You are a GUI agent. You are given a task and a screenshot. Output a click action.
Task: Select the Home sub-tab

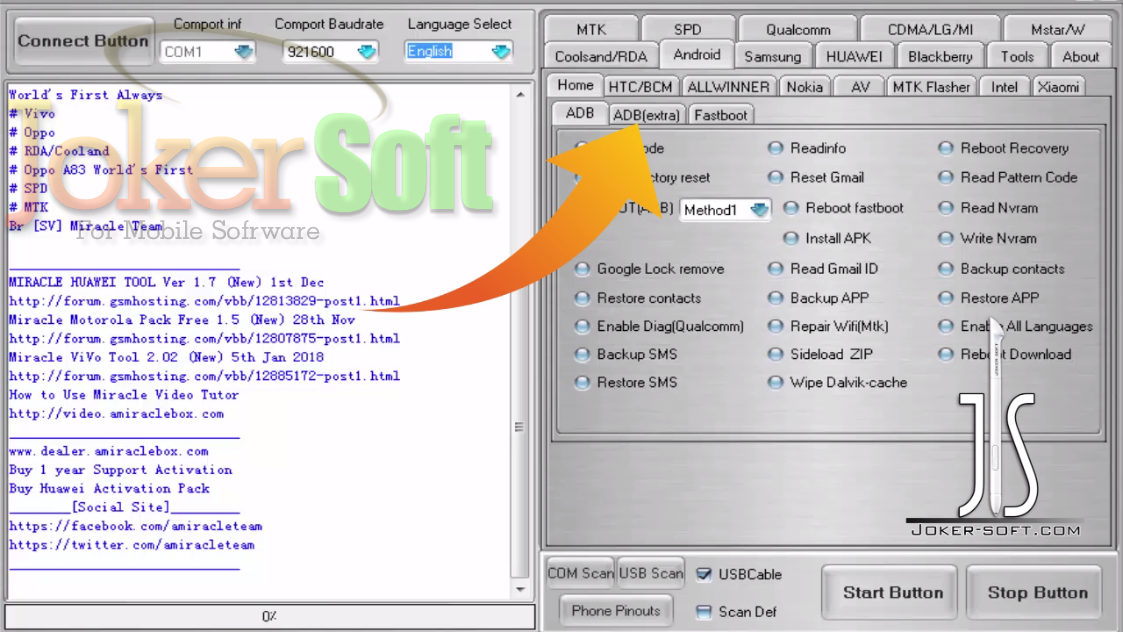coord(575,85)
